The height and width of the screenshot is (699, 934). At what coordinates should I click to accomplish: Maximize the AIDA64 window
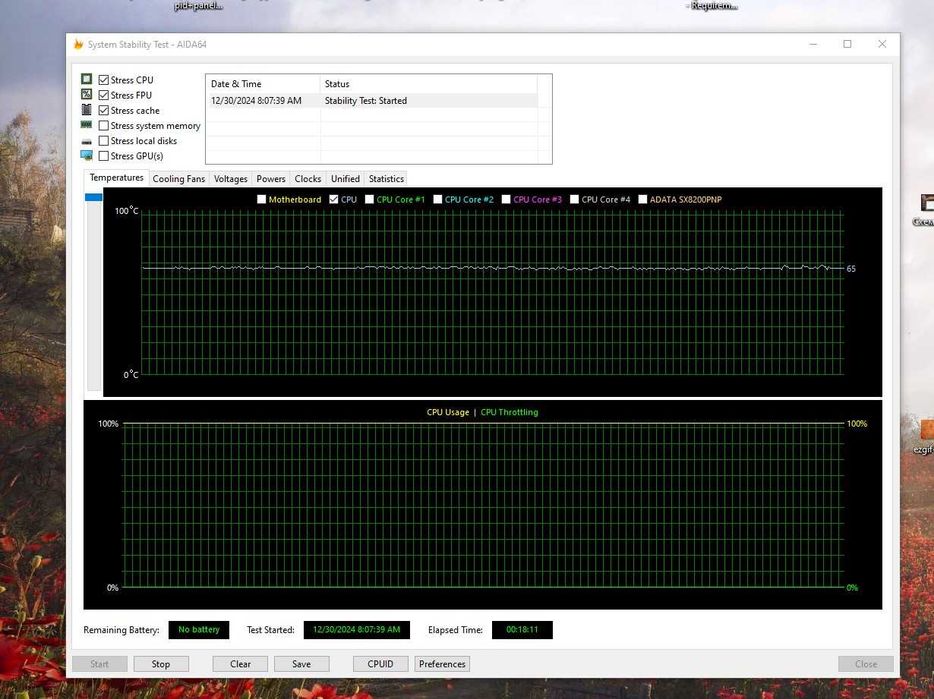coord(848,44)
